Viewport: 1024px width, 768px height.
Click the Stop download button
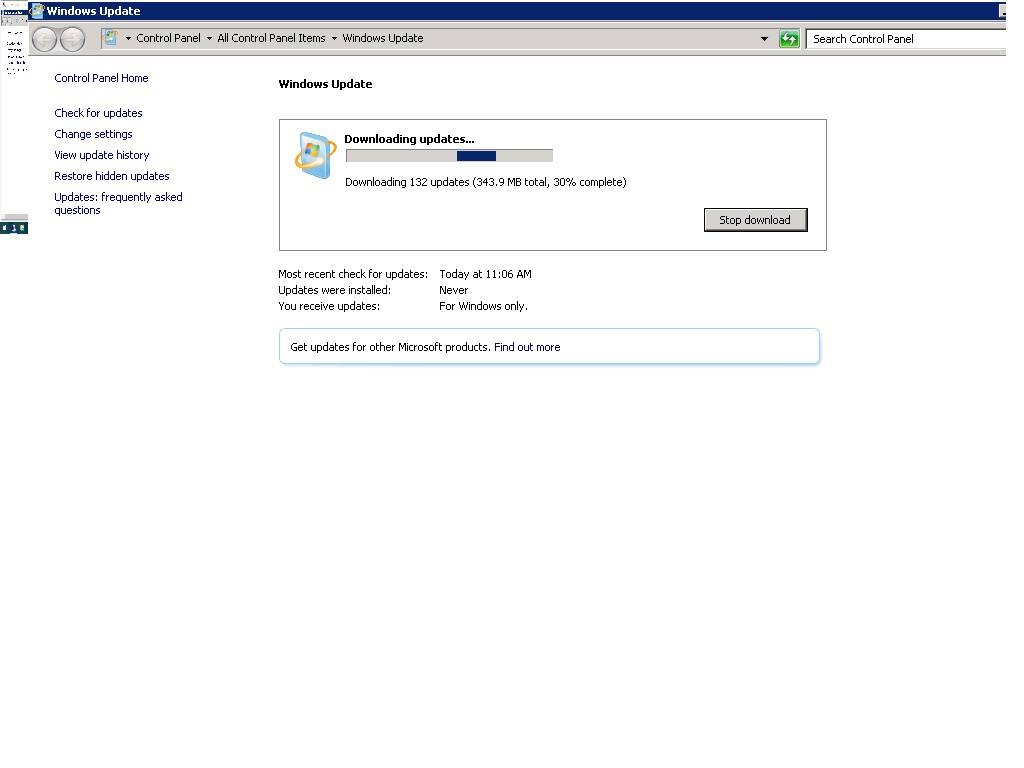tap(756, 220)
